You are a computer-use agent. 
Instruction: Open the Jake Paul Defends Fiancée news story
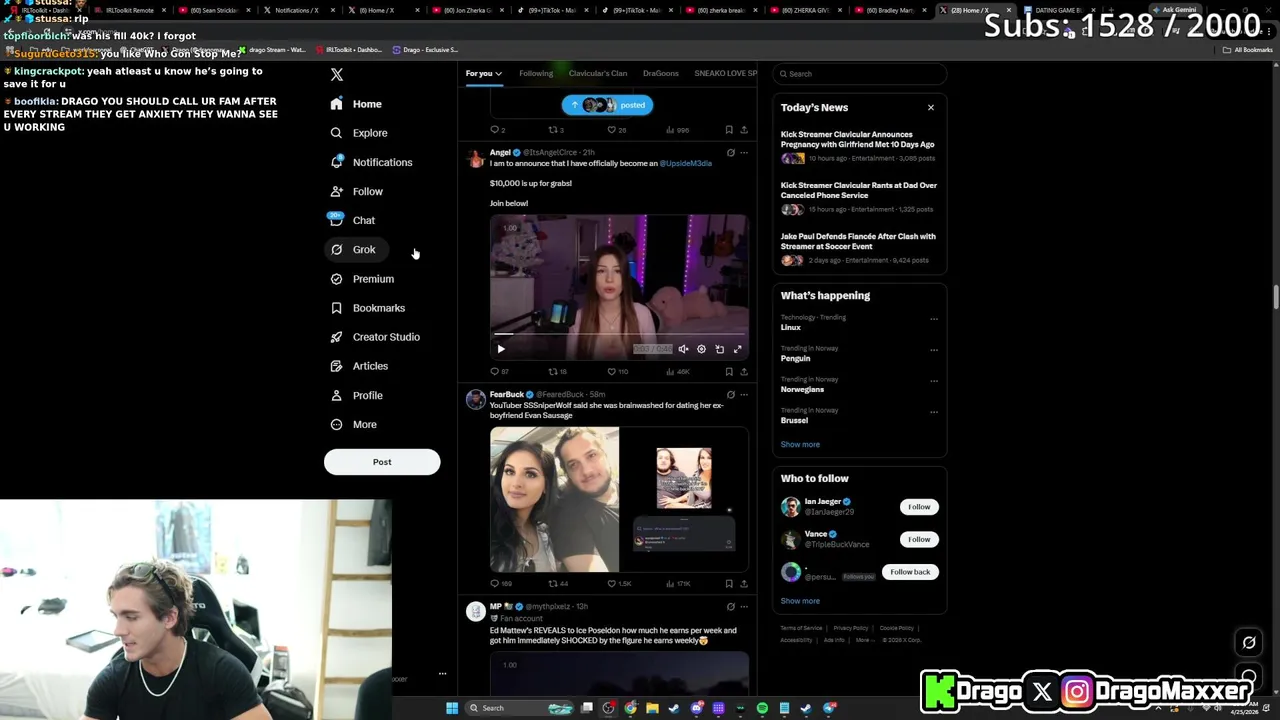pos(858,248)
